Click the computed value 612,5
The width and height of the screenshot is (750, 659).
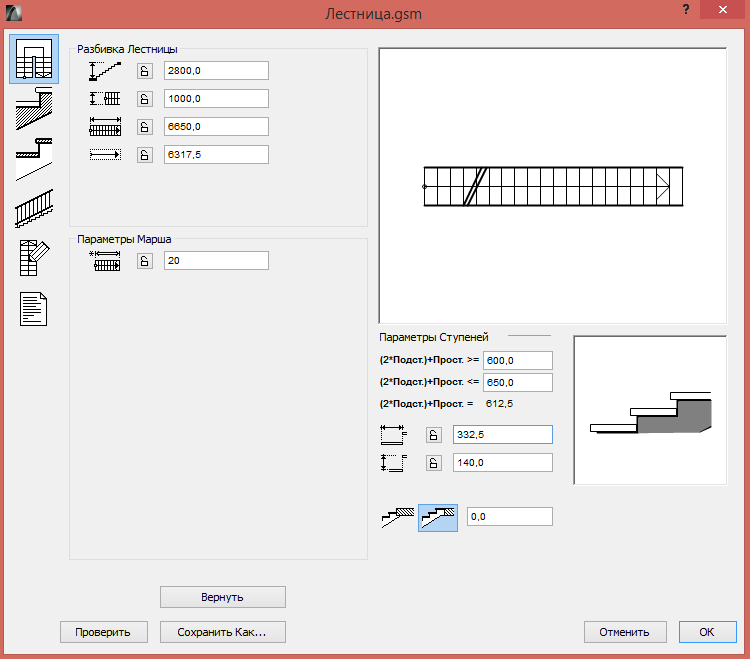click(499, 404)
